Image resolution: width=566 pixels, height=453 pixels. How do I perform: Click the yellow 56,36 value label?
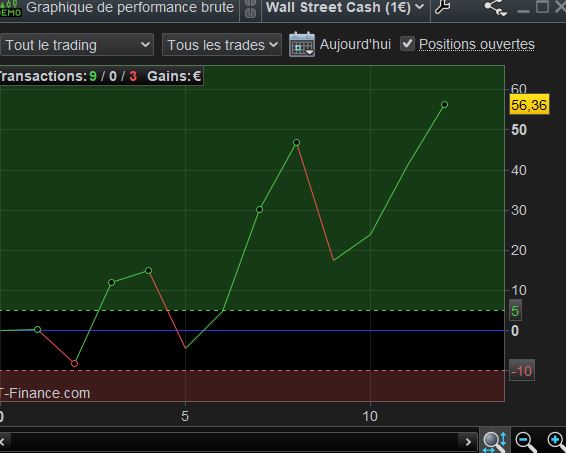point(529,105)
